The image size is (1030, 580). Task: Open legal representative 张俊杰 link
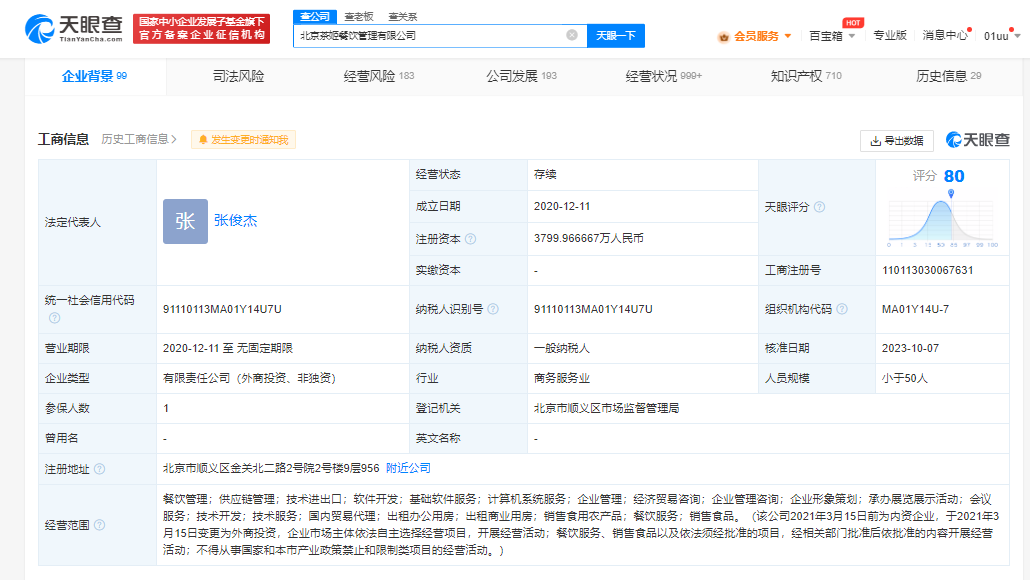[235, 221]
